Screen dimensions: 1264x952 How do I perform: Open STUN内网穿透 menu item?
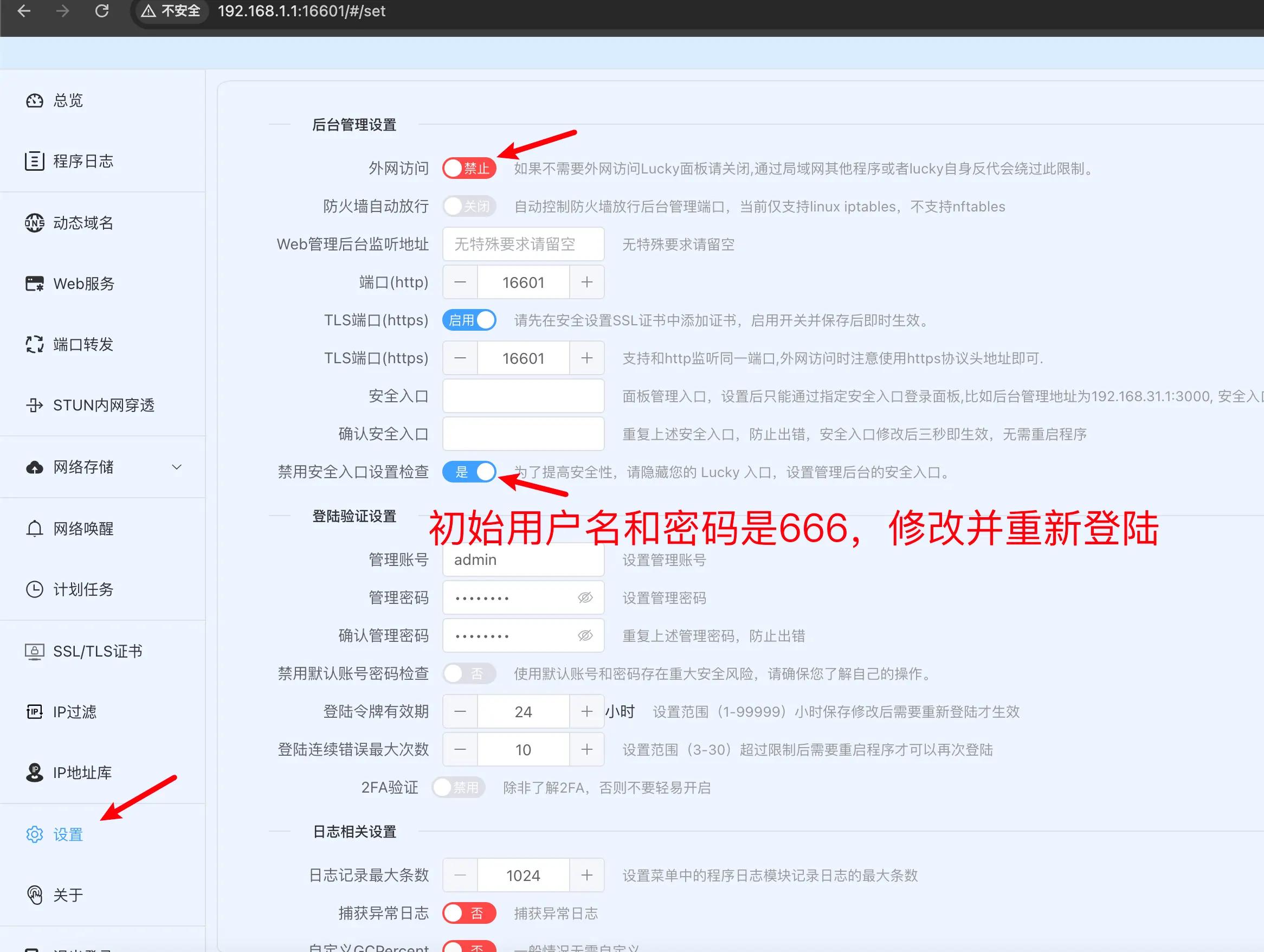[x=103, y=405]
